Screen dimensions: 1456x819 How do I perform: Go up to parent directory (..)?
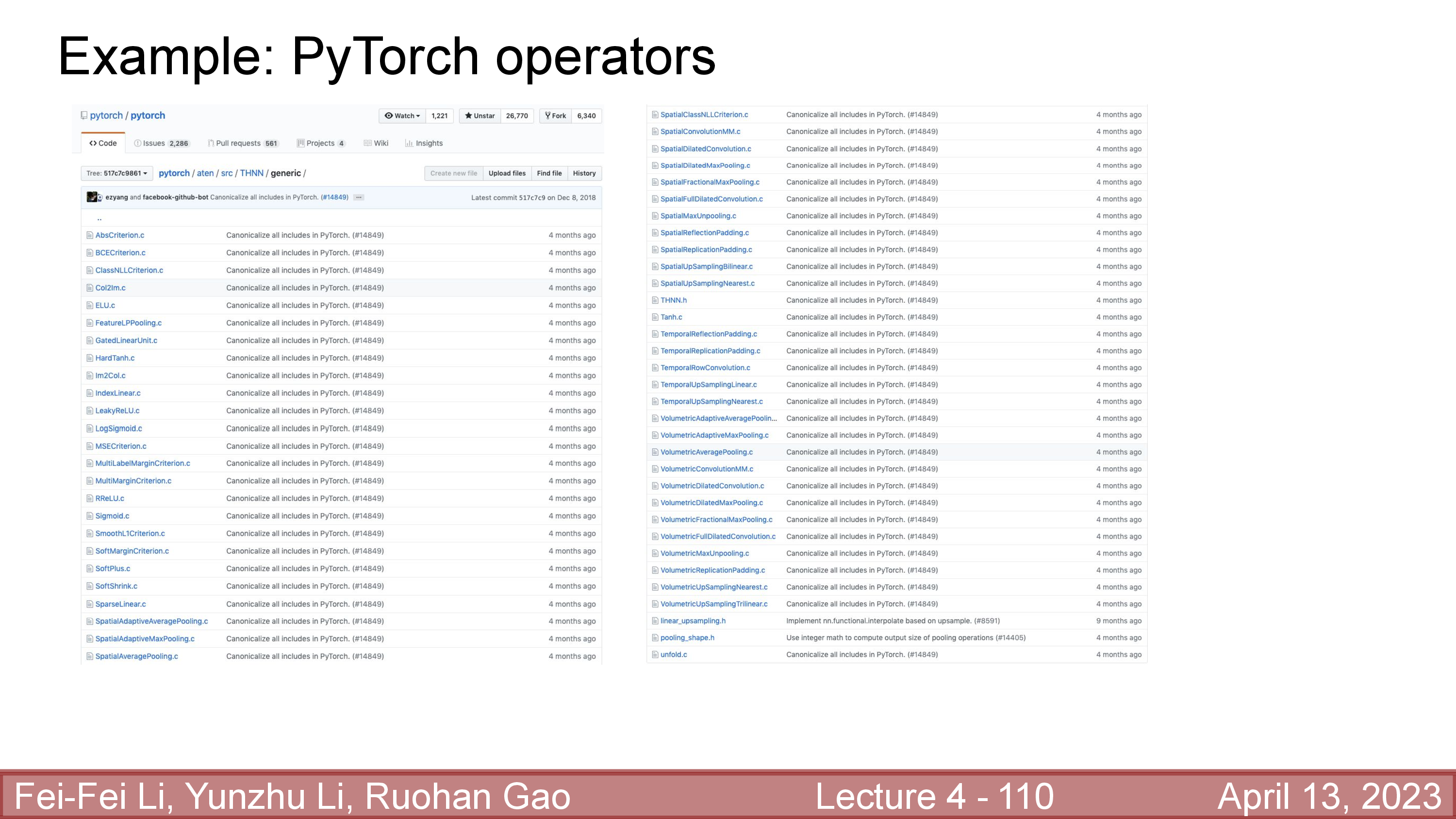click(x=99, y=218)
